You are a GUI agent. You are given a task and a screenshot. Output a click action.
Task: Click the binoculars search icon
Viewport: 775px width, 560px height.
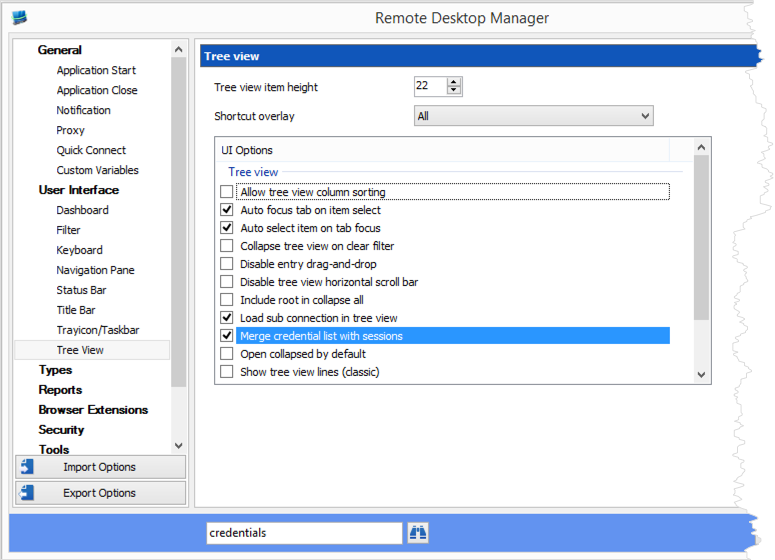(417, 533)
